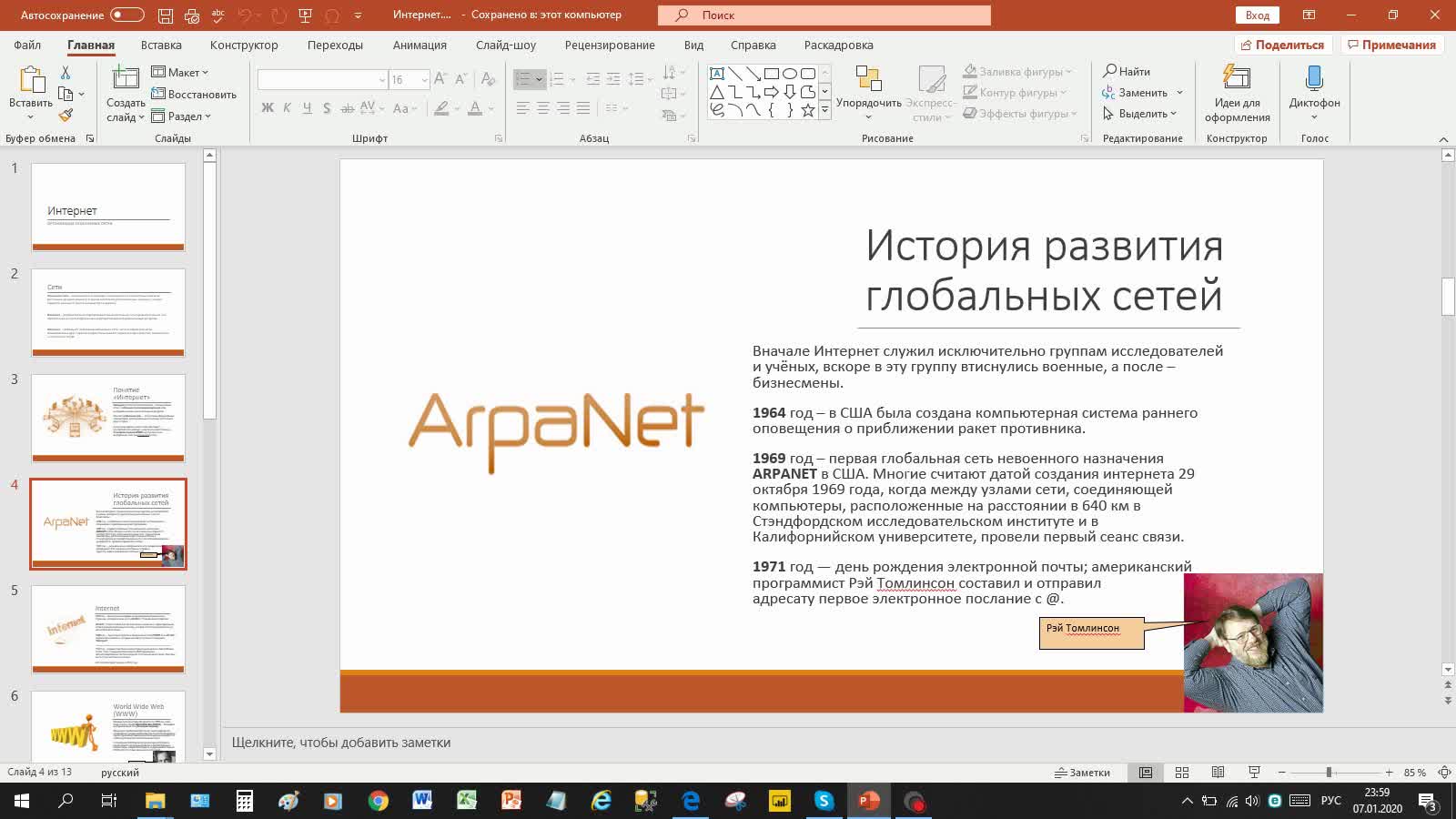Align text right
Screen dimensions: 1456x819
(x=562, y=107)
